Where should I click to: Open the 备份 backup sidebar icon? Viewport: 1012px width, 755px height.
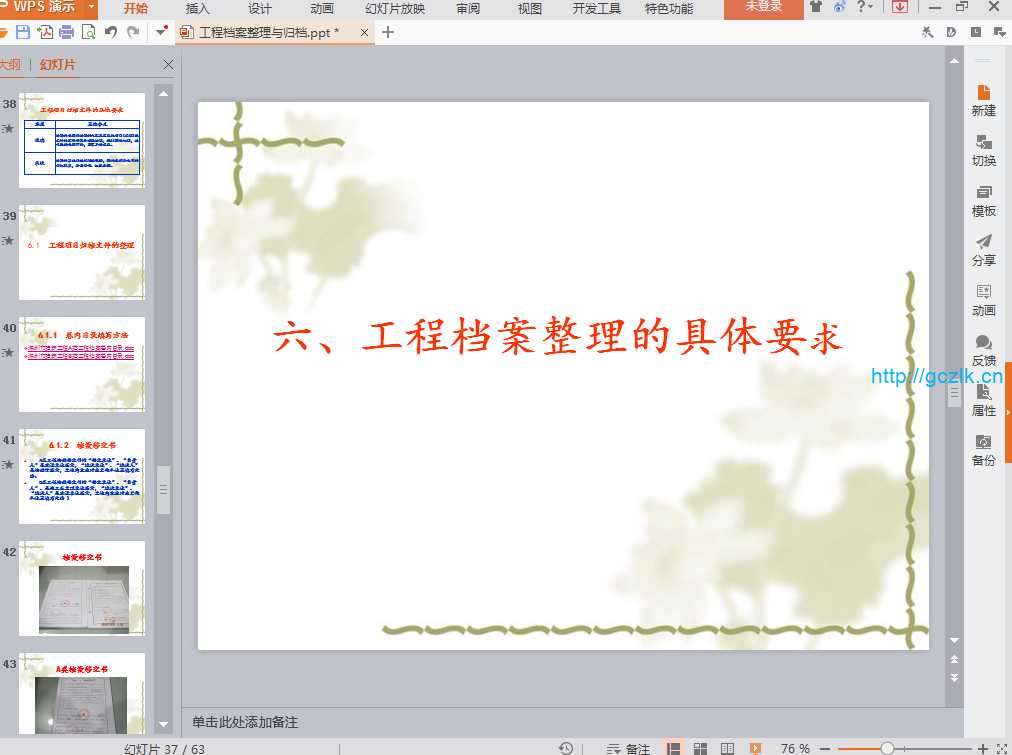pyautogui.click(x=983, y=449)
